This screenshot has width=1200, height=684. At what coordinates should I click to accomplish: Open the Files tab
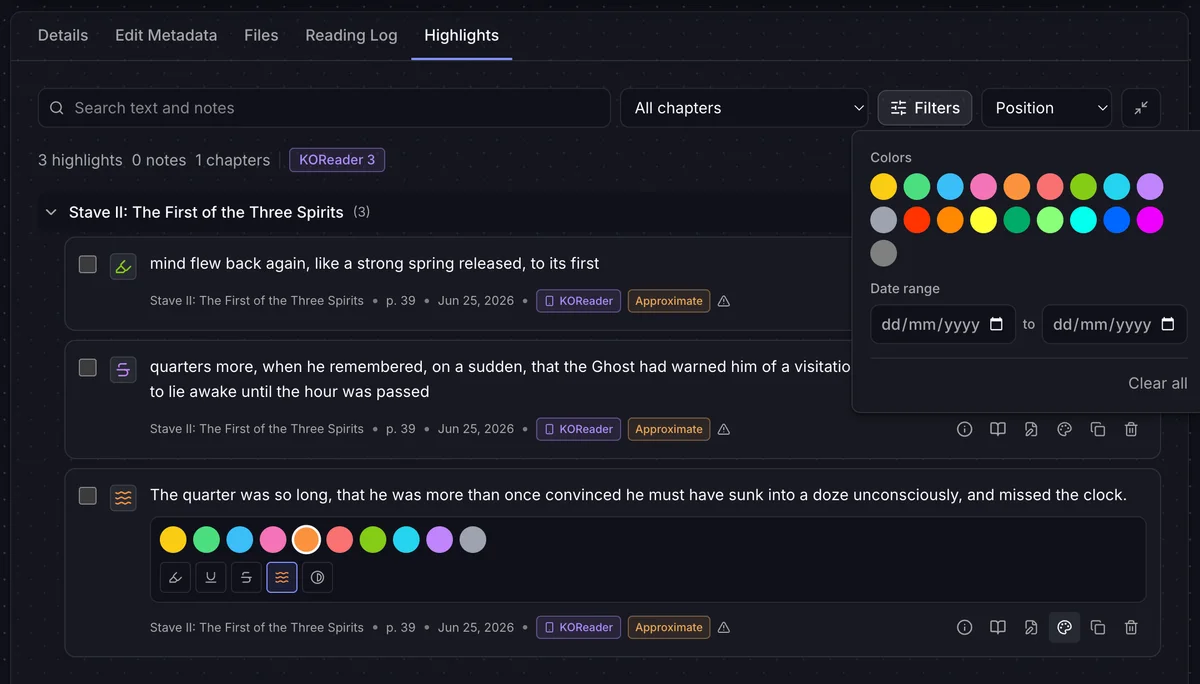(261, 35)
